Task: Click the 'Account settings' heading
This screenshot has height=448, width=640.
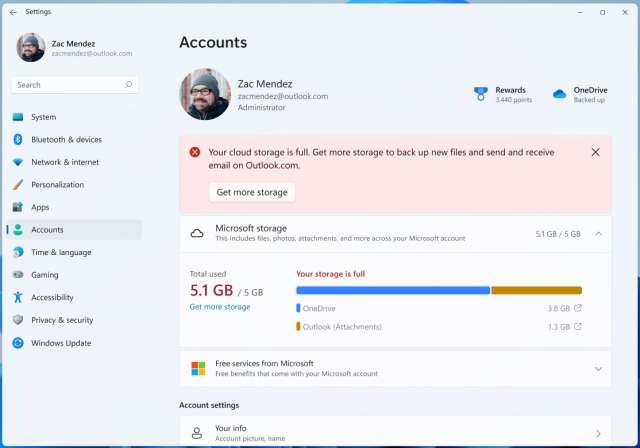Action: 209,405
